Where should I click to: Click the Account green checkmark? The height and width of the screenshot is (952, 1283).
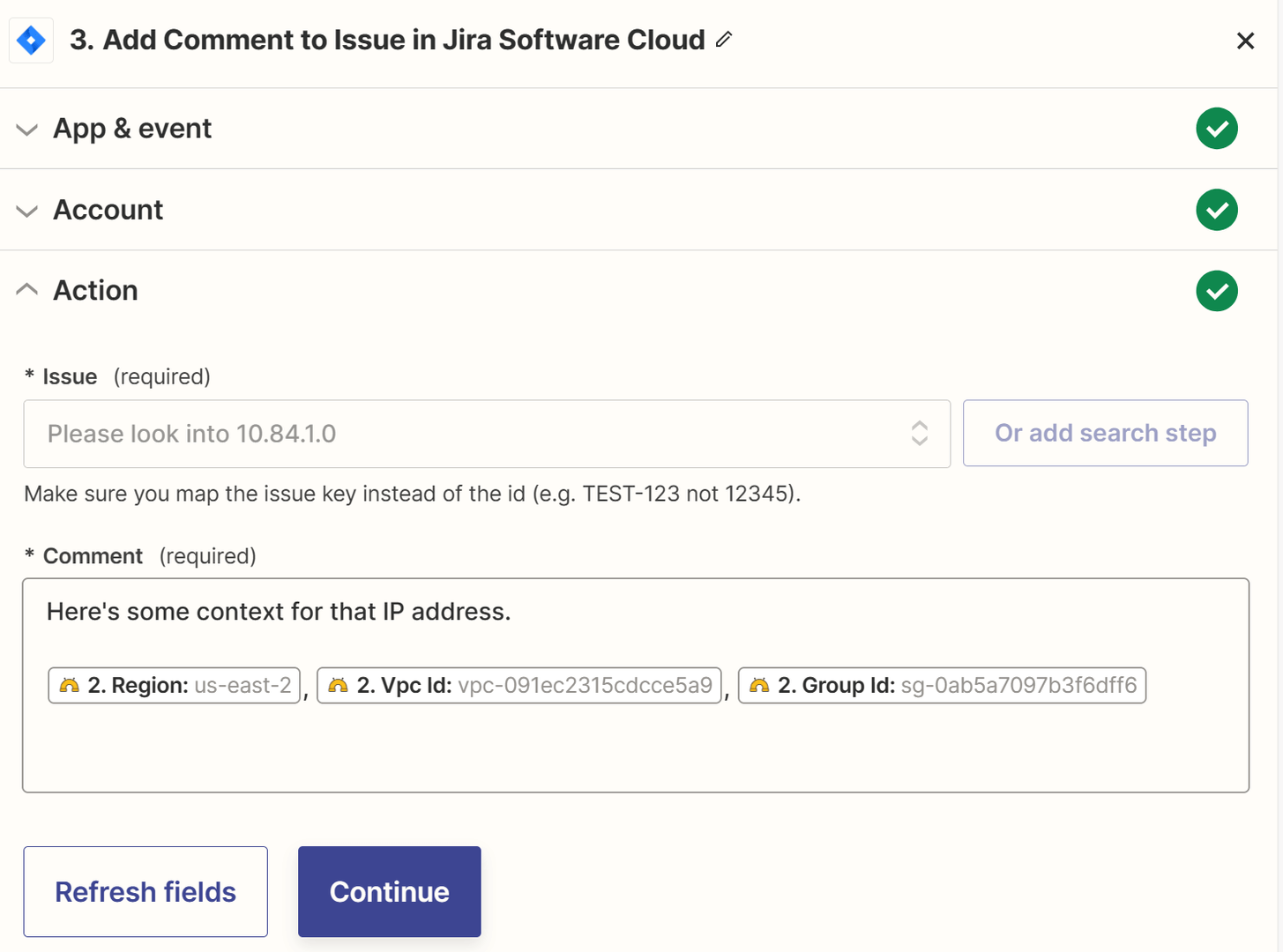[x=1217, y=210]
